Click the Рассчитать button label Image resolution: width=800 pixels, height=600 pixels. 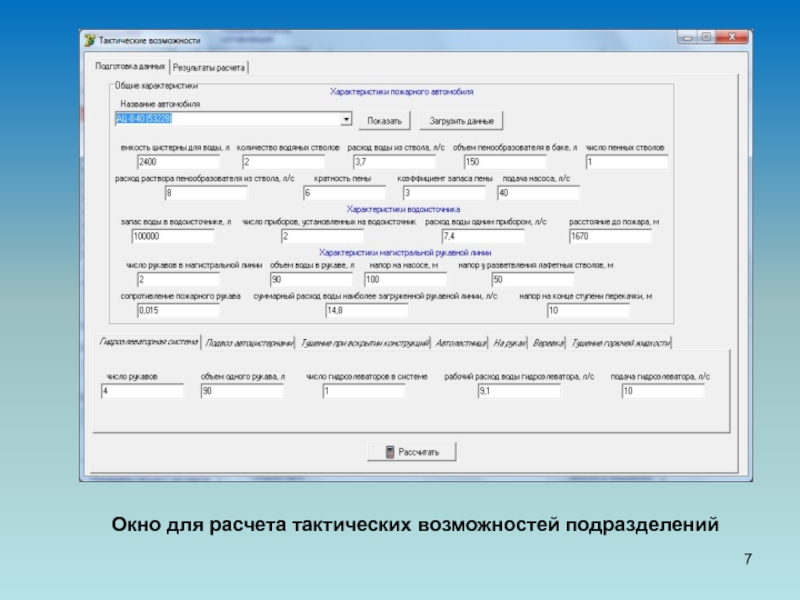point(418,452)
